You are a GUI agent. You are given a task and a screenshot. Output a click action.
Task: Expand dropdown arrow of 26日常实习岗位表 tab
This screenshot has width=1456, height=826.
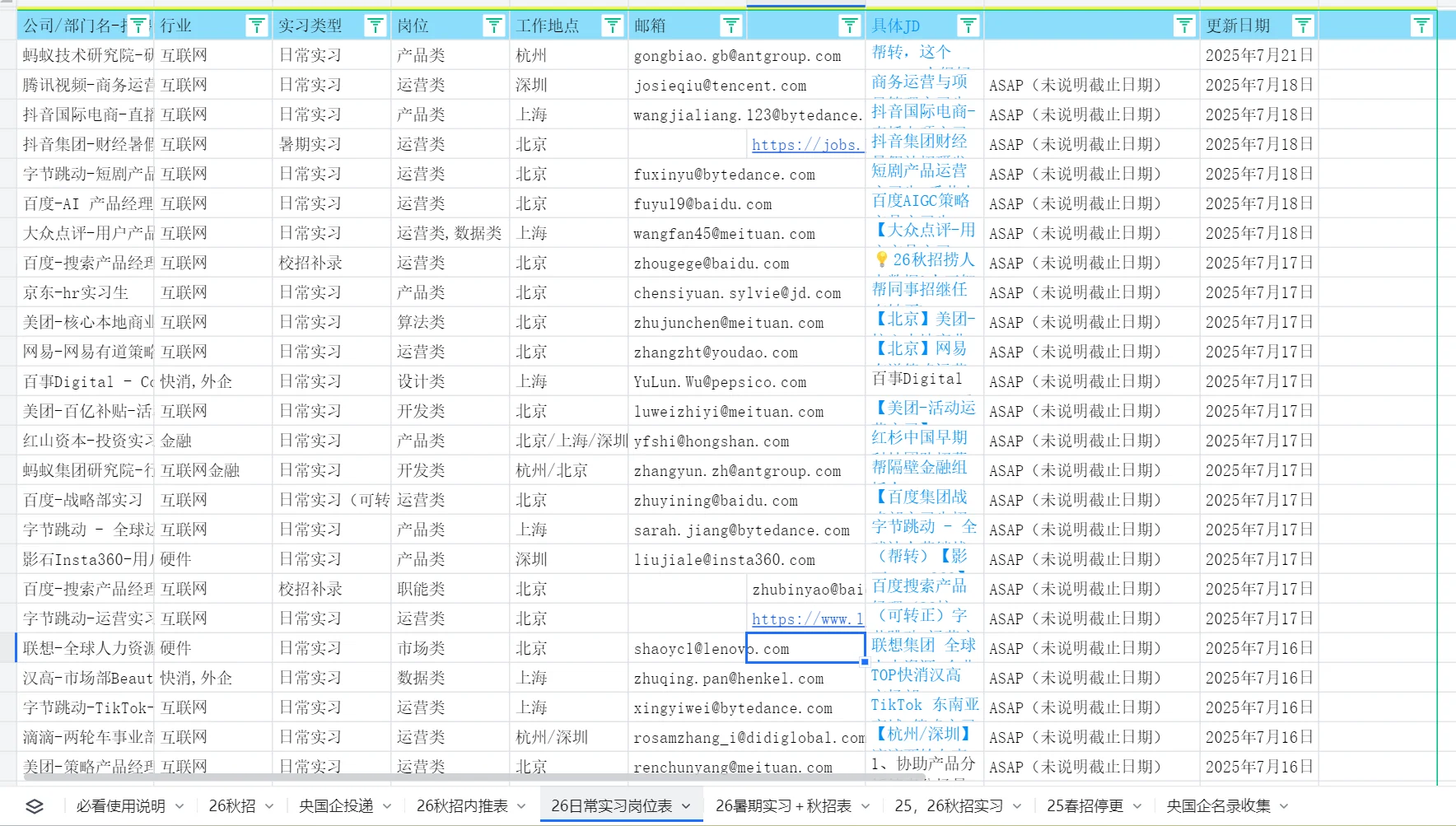point(686,806)
